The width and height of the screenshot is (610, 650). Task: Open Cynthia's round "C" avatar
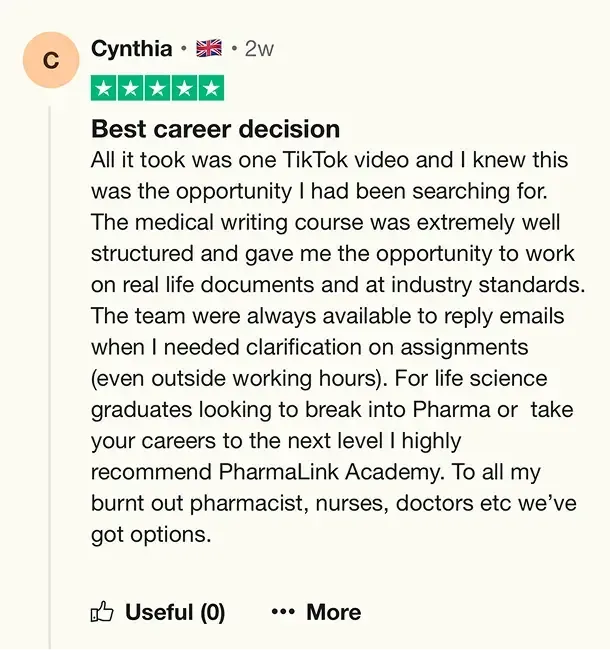(x=51, y=61)
